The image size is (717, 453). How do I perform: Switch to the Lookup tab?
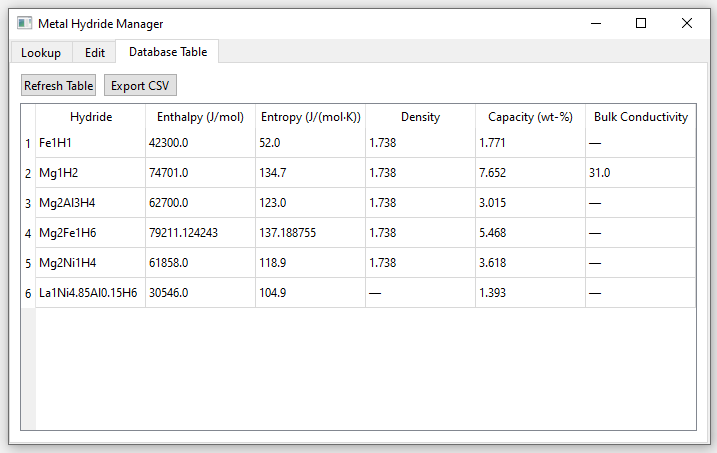coord(41,52)
